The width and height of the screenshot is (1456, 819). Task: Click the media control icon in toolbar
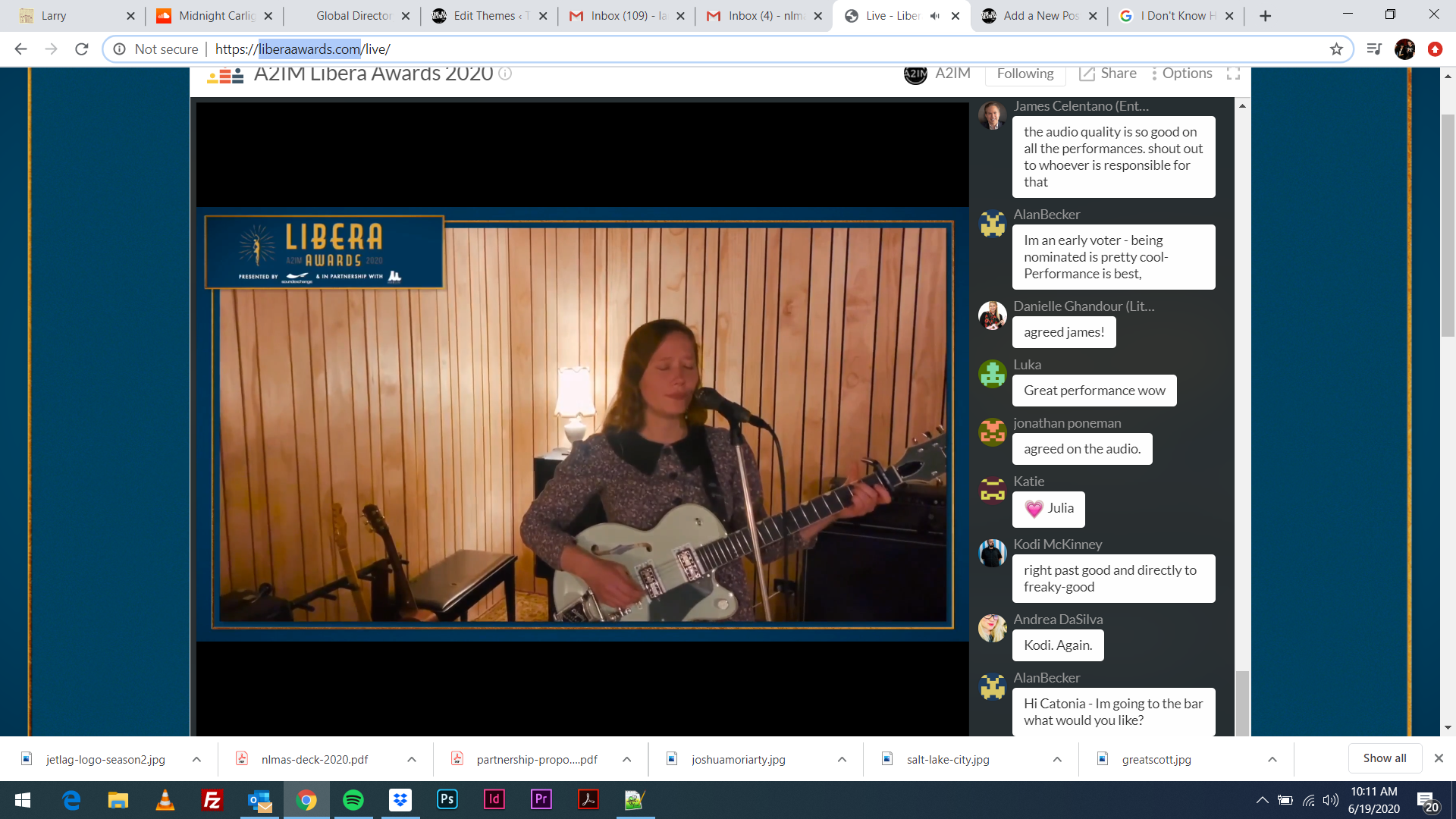[1373, 49]
